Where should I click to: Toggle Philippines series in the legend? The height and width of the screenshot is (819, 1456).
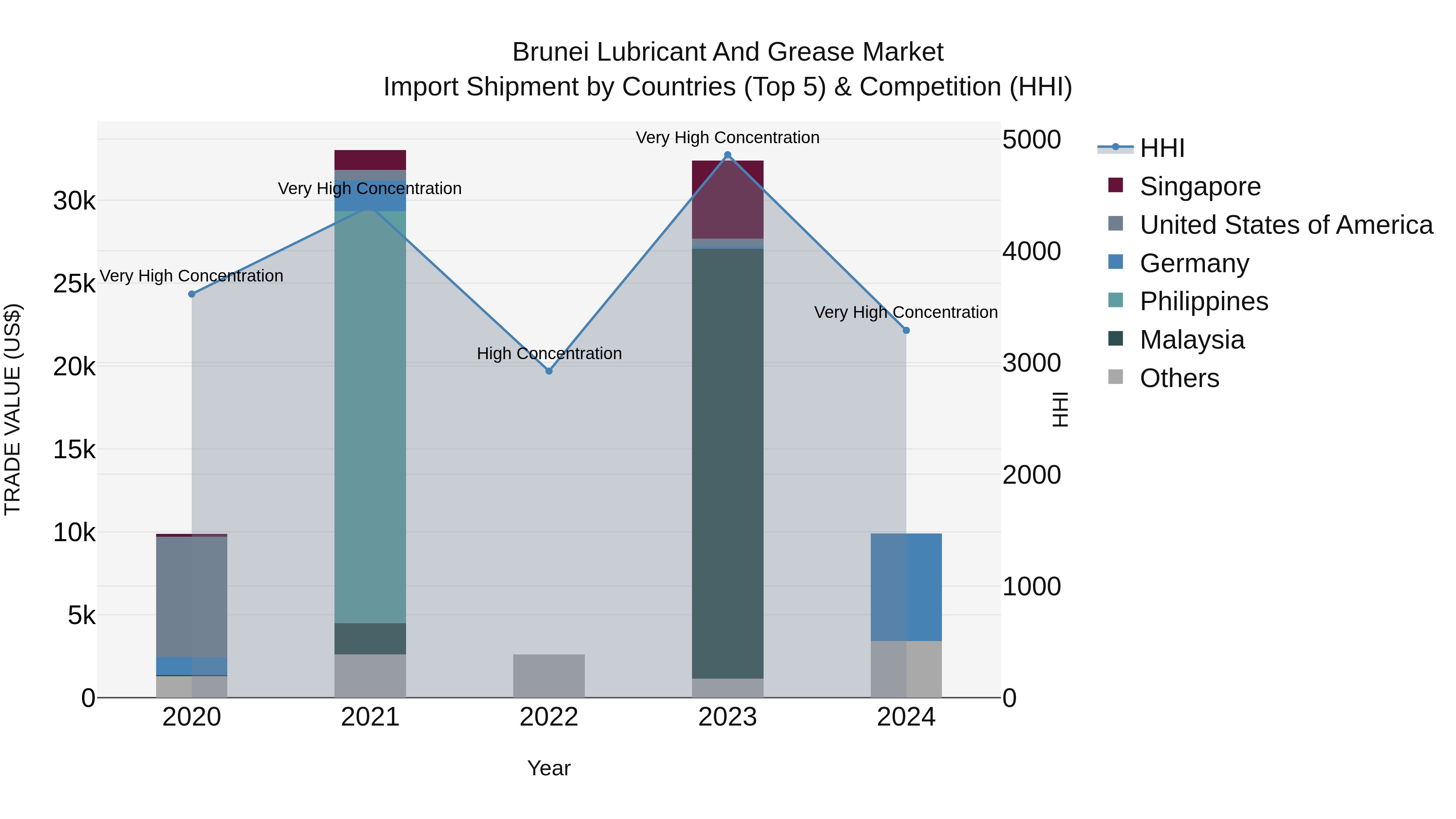(x=1187, y=301)
